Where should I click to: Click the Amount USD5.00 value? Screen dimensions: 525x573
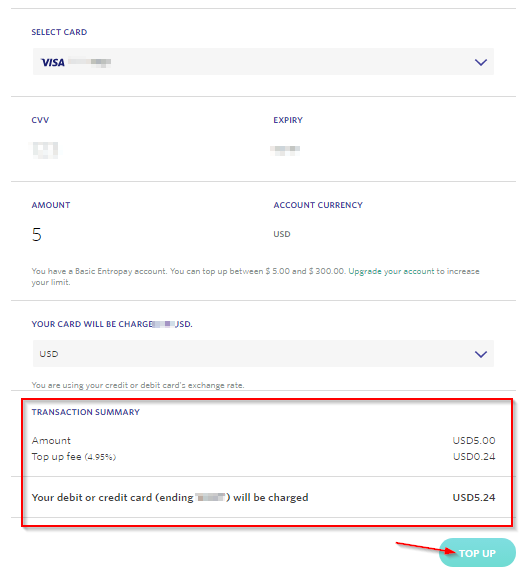click(x=474, y=441)
